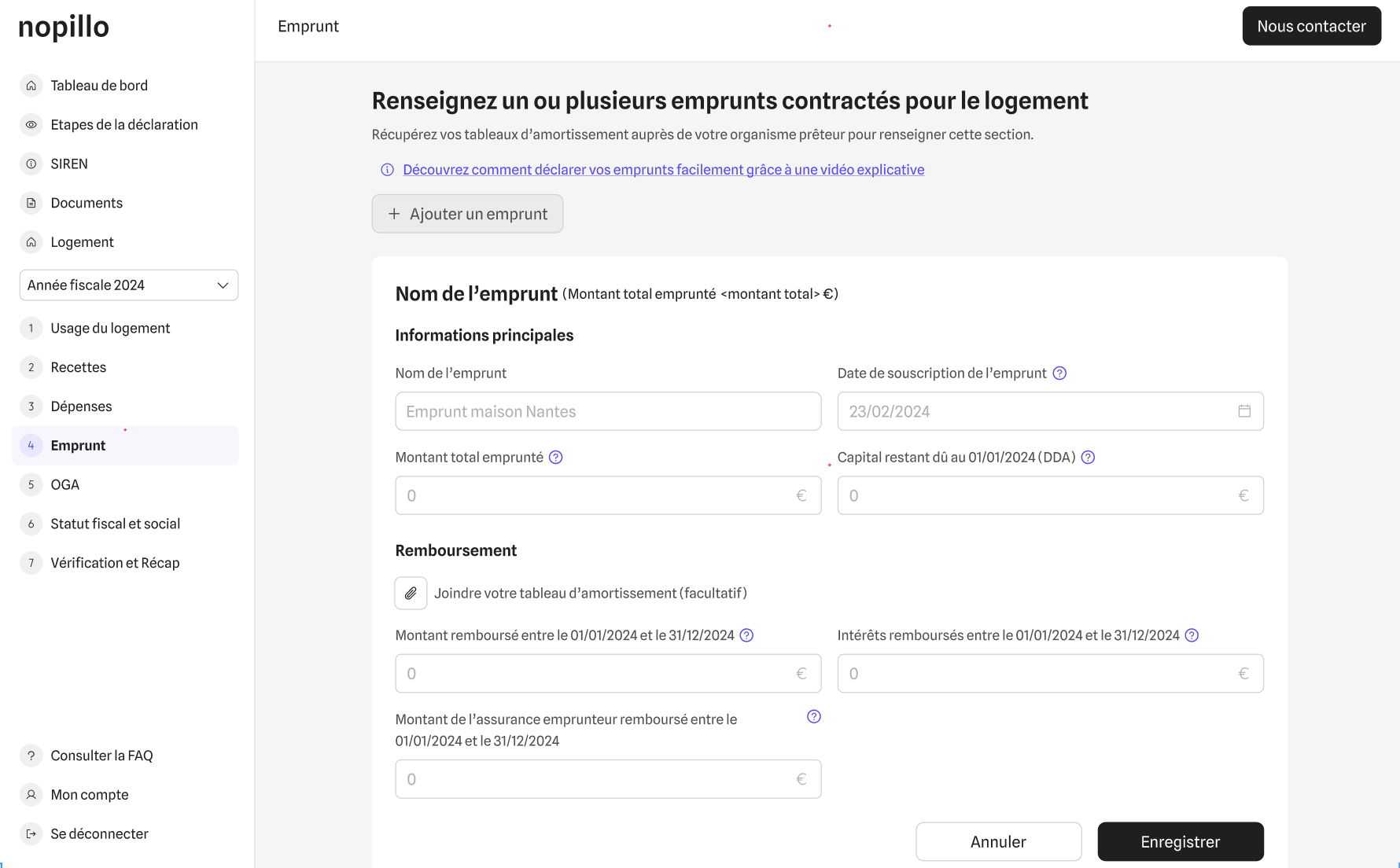Click the Nom de l'emprunt text field
This screenshot has height=868, width=1400.
click(x=608, y=411)
